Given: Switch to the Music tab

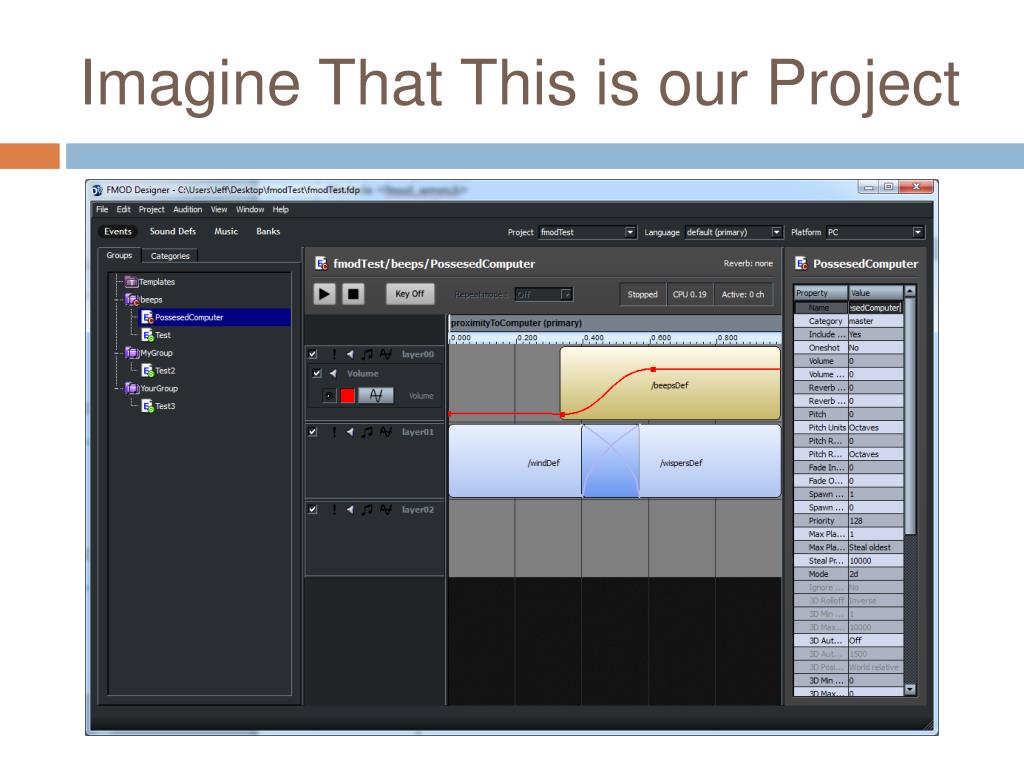Looking at the screenshot, I should [x=226, y=231].
